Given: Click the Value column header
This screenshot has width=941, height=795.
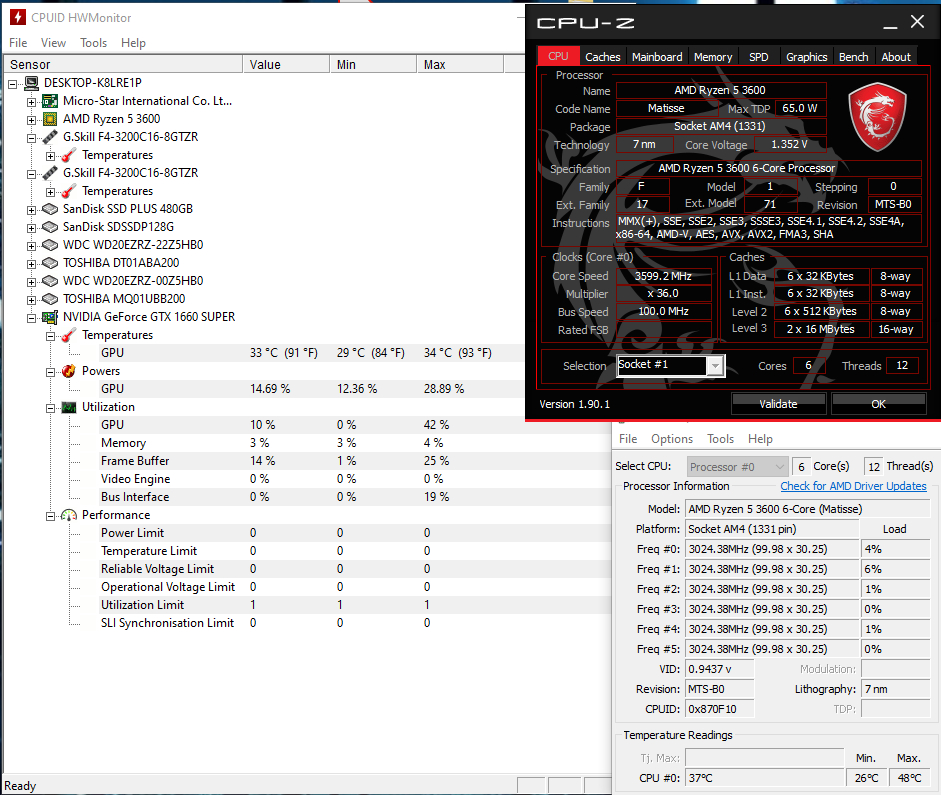Looking at the screenshot, I should click(286, 64).
